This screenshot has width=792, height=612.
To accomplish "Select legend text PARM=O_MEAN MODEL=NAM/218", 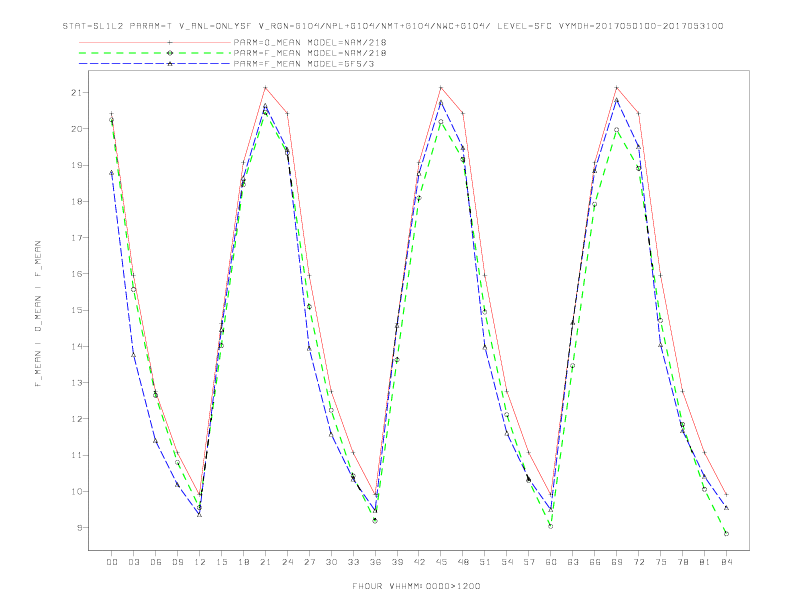I will (x=310, y=42).
